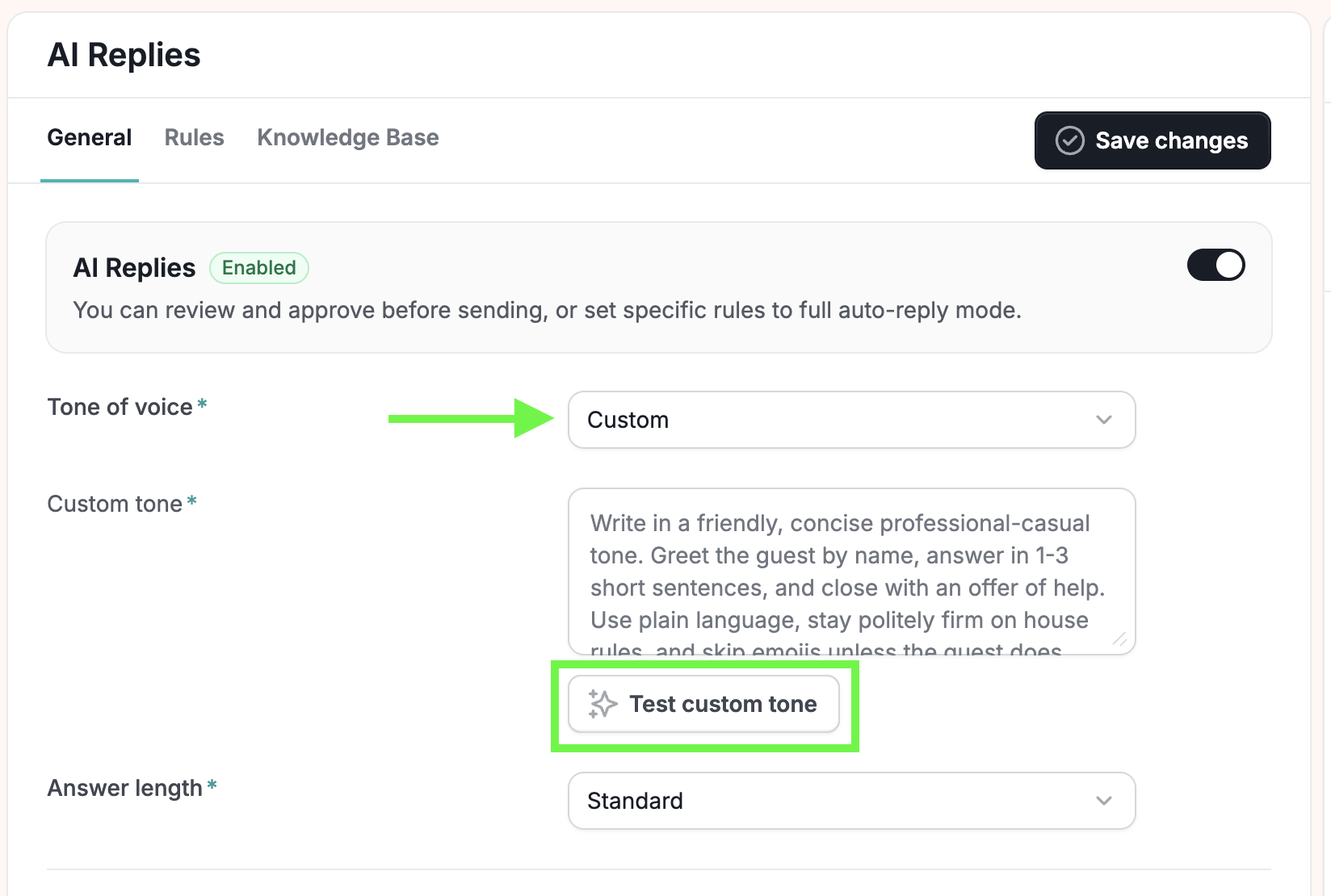Click the green arrow pointing to Custom
The width and height of the screenshot is (1331, 896).
pos(471,418)
